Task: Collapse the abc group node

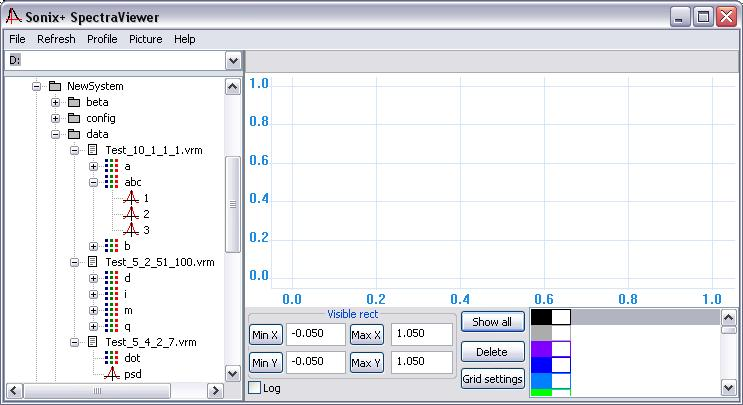Action: 93,182
